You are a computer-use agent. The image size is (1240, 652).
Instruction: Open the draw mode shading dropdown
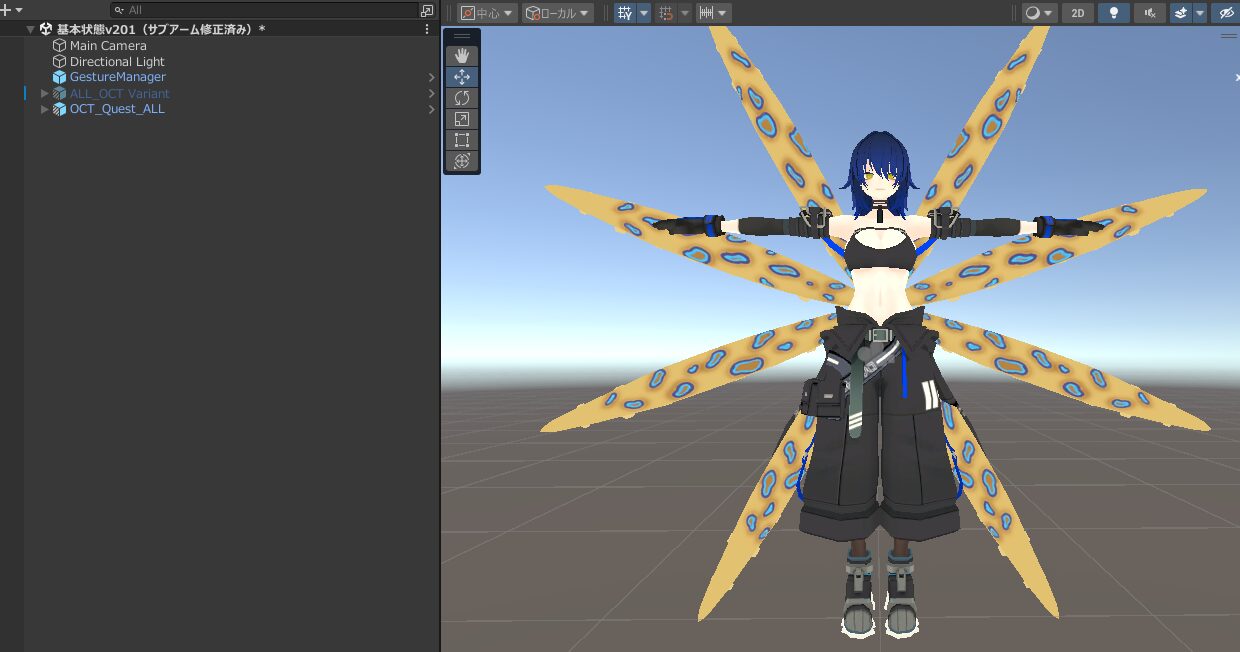1039,13
